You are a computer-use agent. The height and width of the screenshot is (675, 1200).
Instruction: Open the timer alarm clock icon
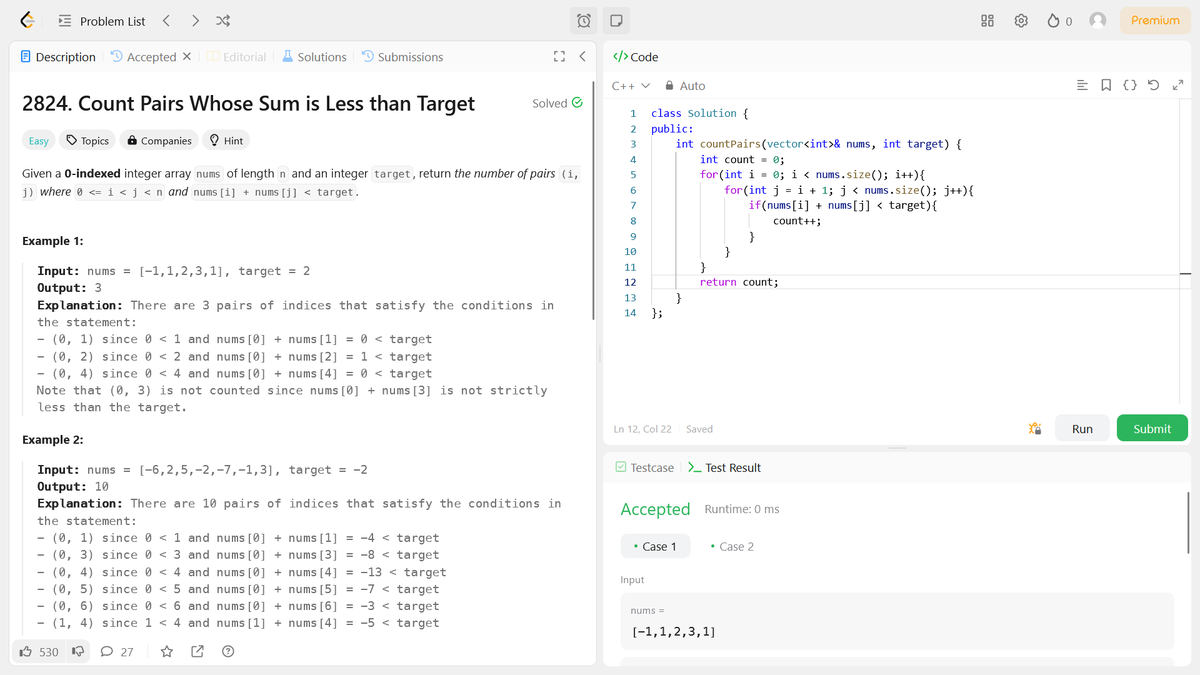click(584, 20)
